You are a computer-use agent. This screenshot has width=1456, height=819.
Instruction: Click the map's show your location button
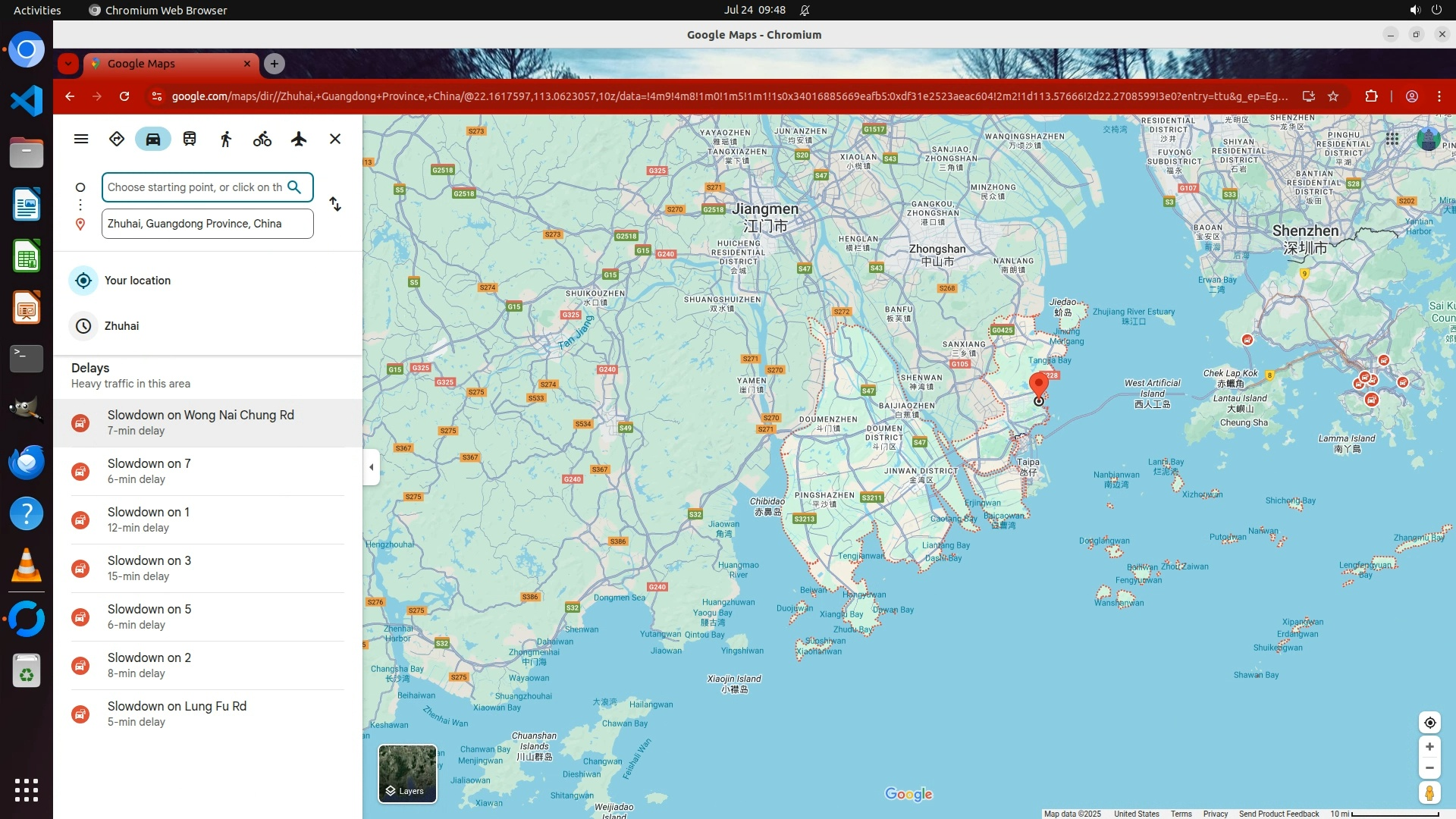click(1429, 723)
